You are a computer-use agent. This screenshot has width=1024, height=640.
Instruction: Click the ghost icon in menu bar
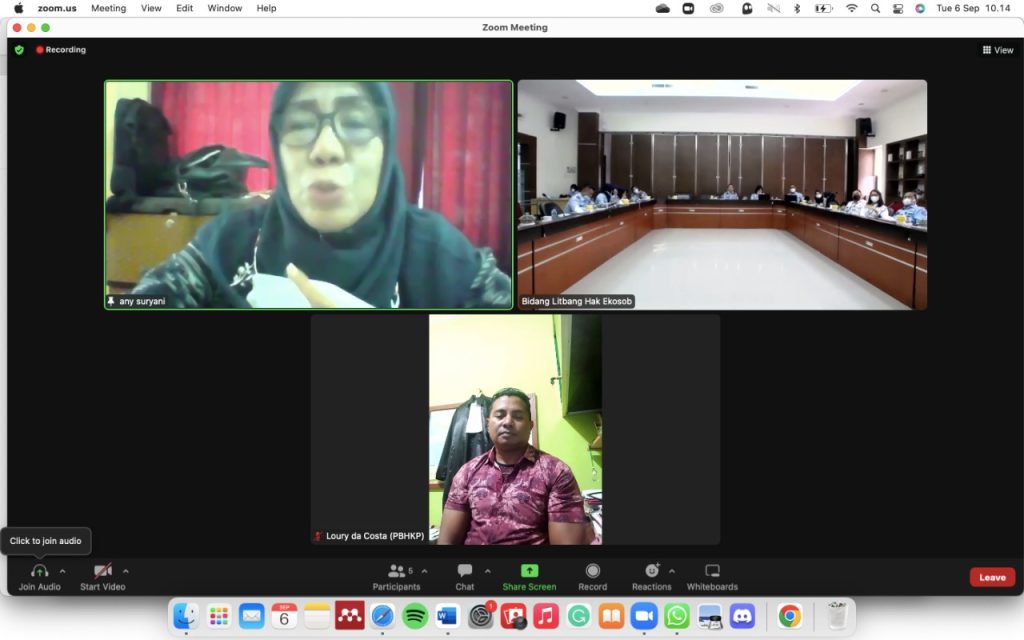tap(747, 8)
